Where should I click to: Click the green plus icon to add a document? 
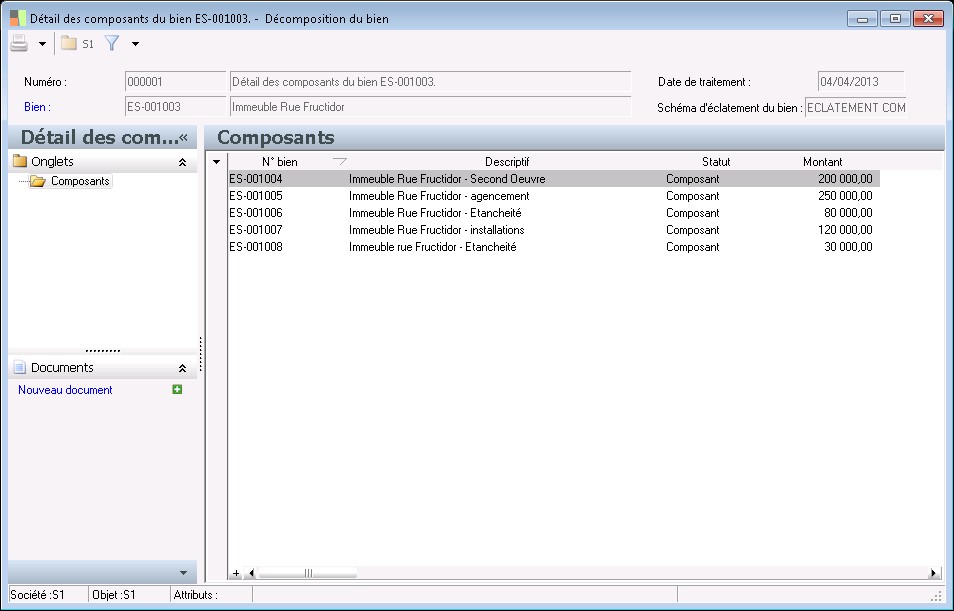click(177, 389)
